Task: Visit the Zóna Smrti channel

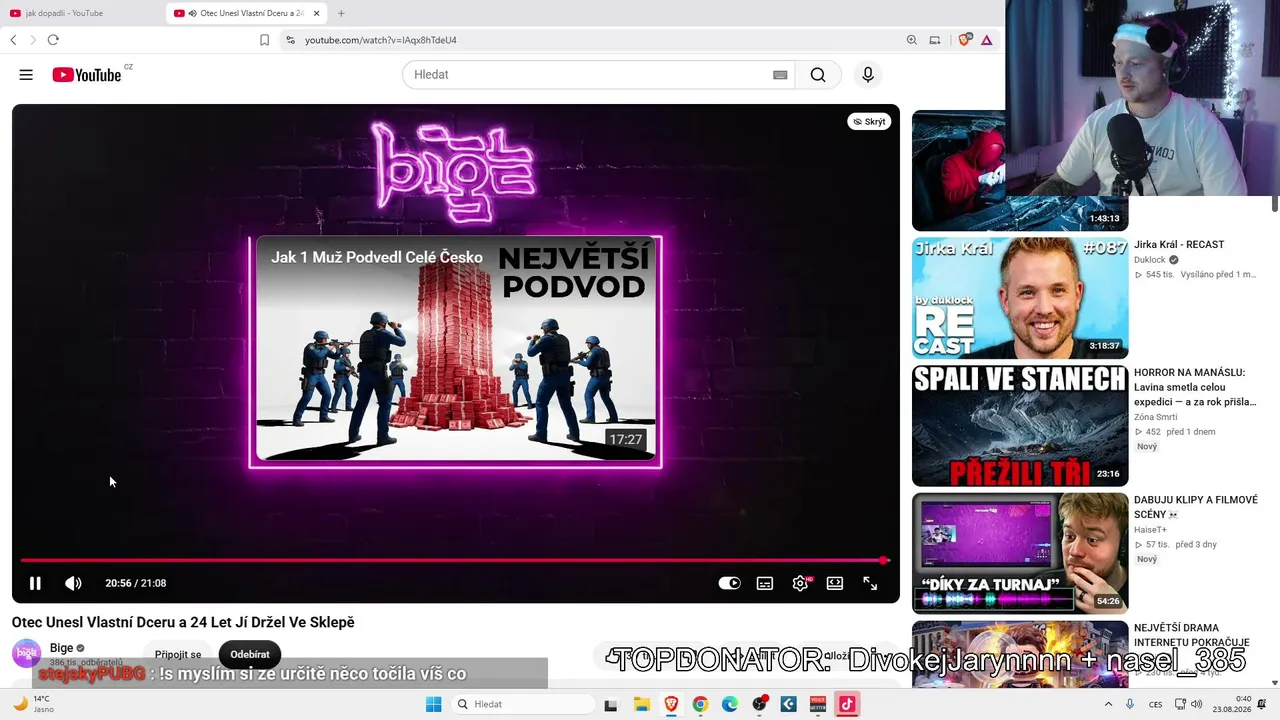Action: click(1156, 417)
